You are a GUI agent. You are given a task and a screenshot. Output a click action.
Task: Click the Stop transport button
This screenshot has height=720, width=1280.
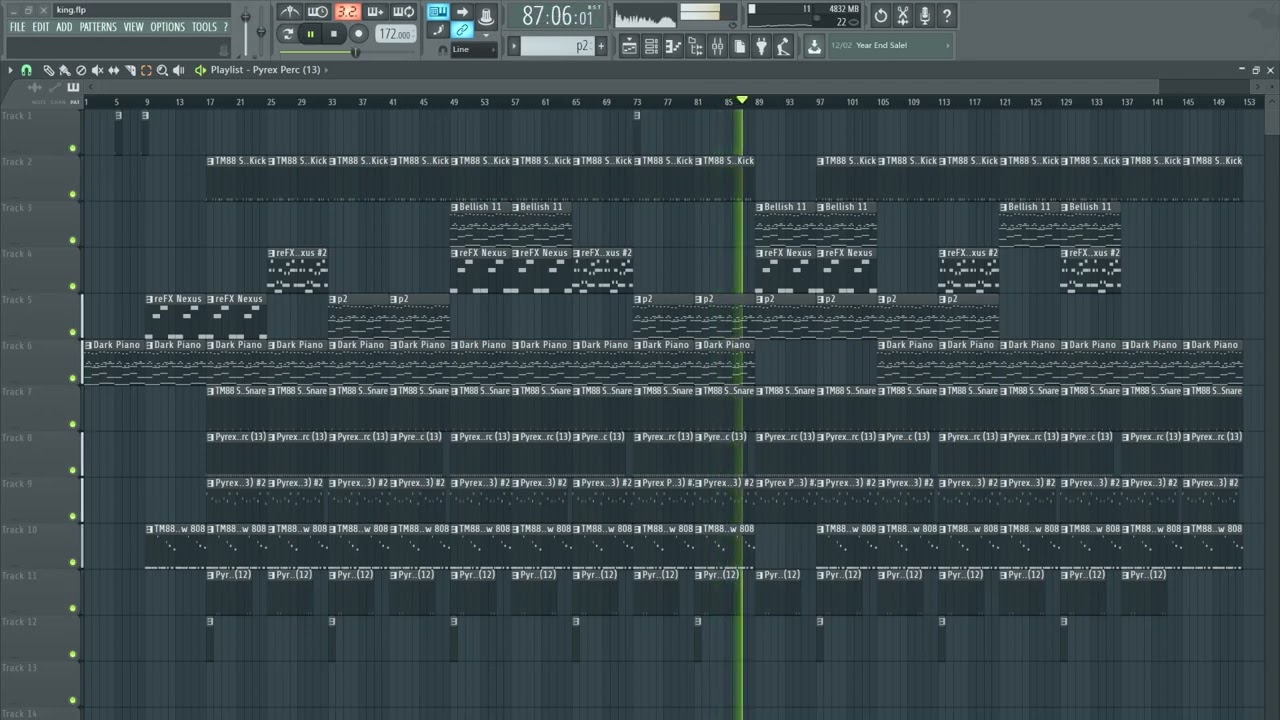coord(334,34)
